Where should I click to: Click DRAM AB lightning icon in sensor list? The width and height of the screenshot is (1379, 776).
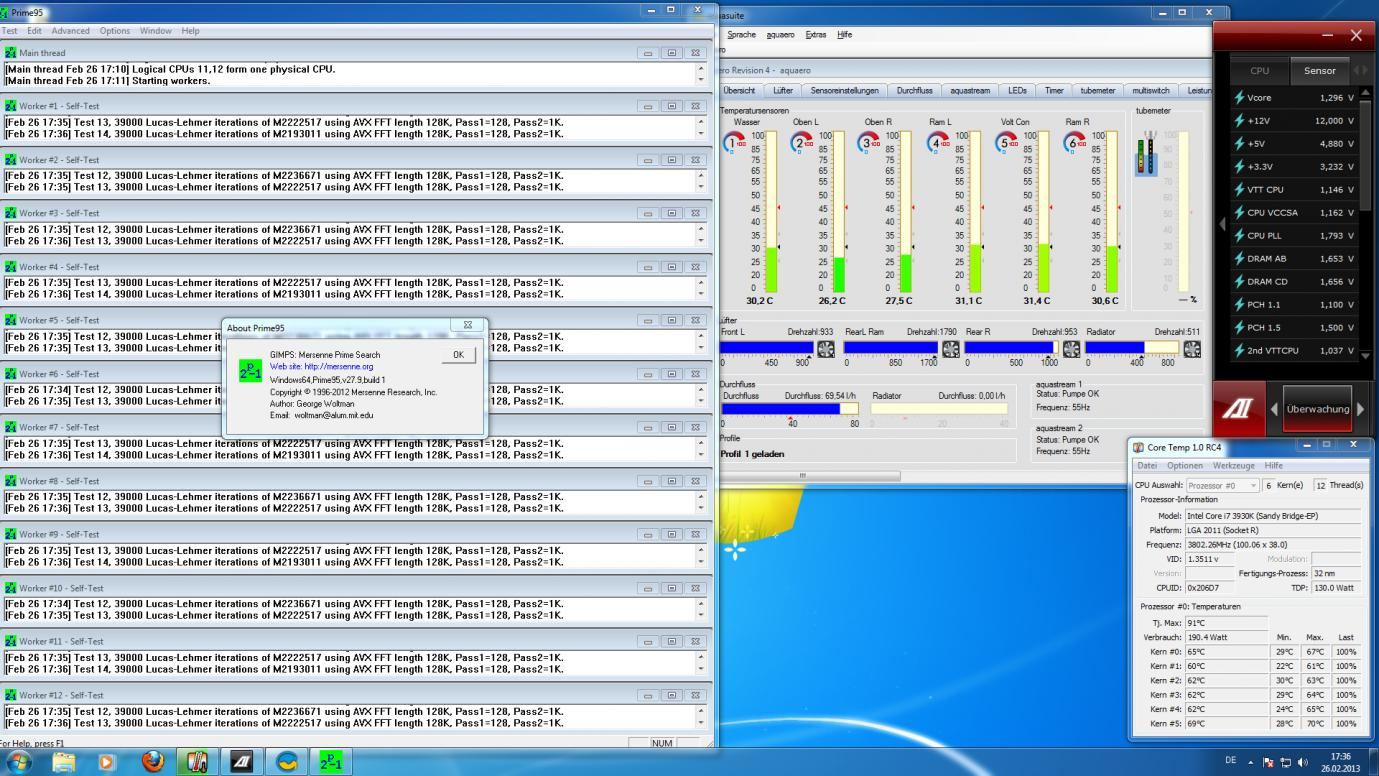(1240, 259)
